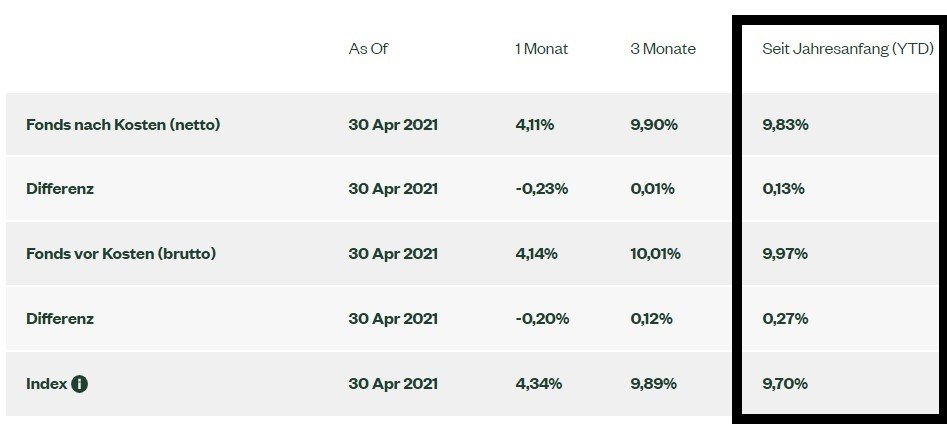Select the "Index" row label text

click(45, 384)
